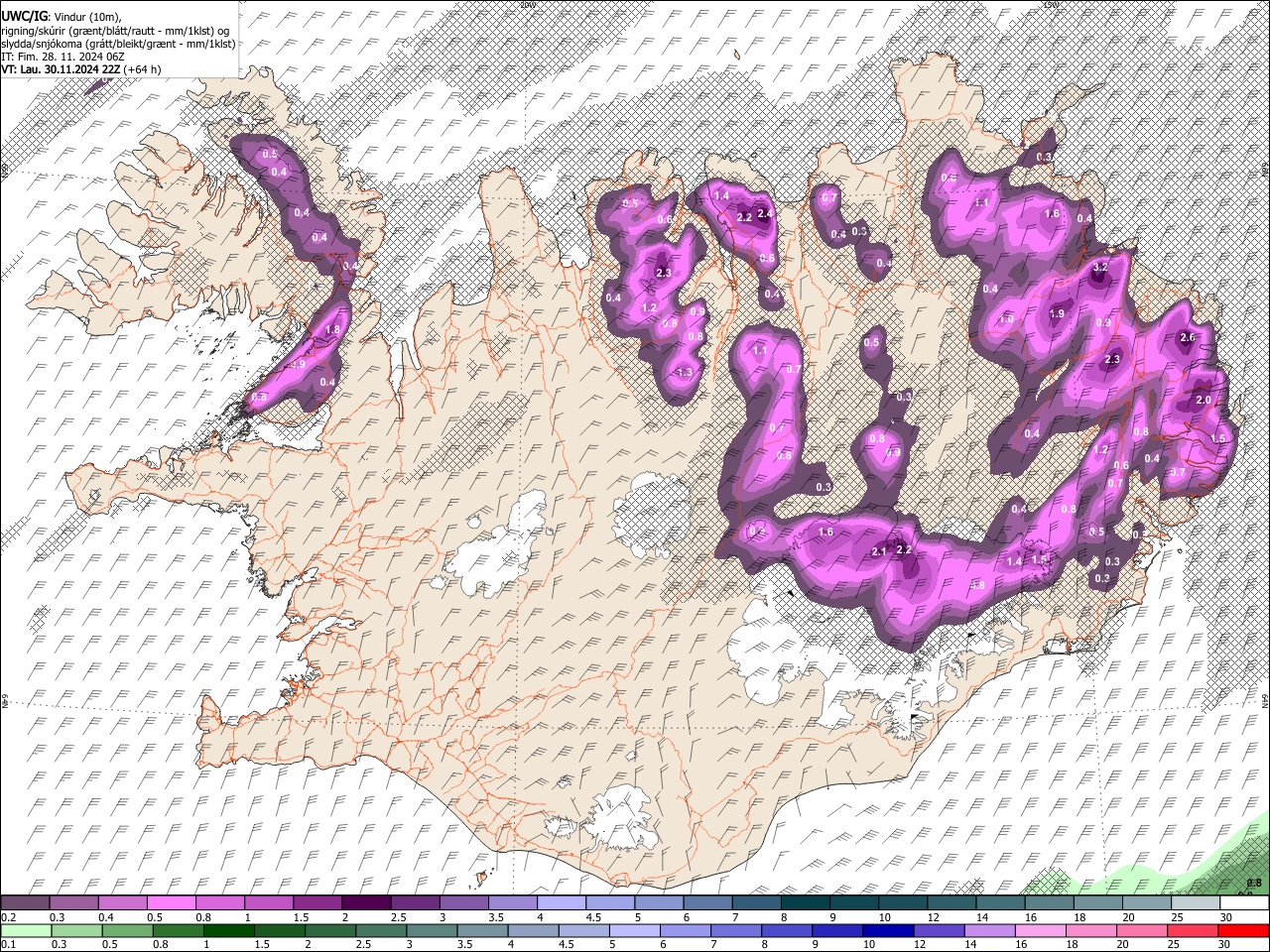Select the violet swatch labeled 12 in rain legend
Image resolution: width=1270 pixels, height=952 pixels.
pos(939,931)
